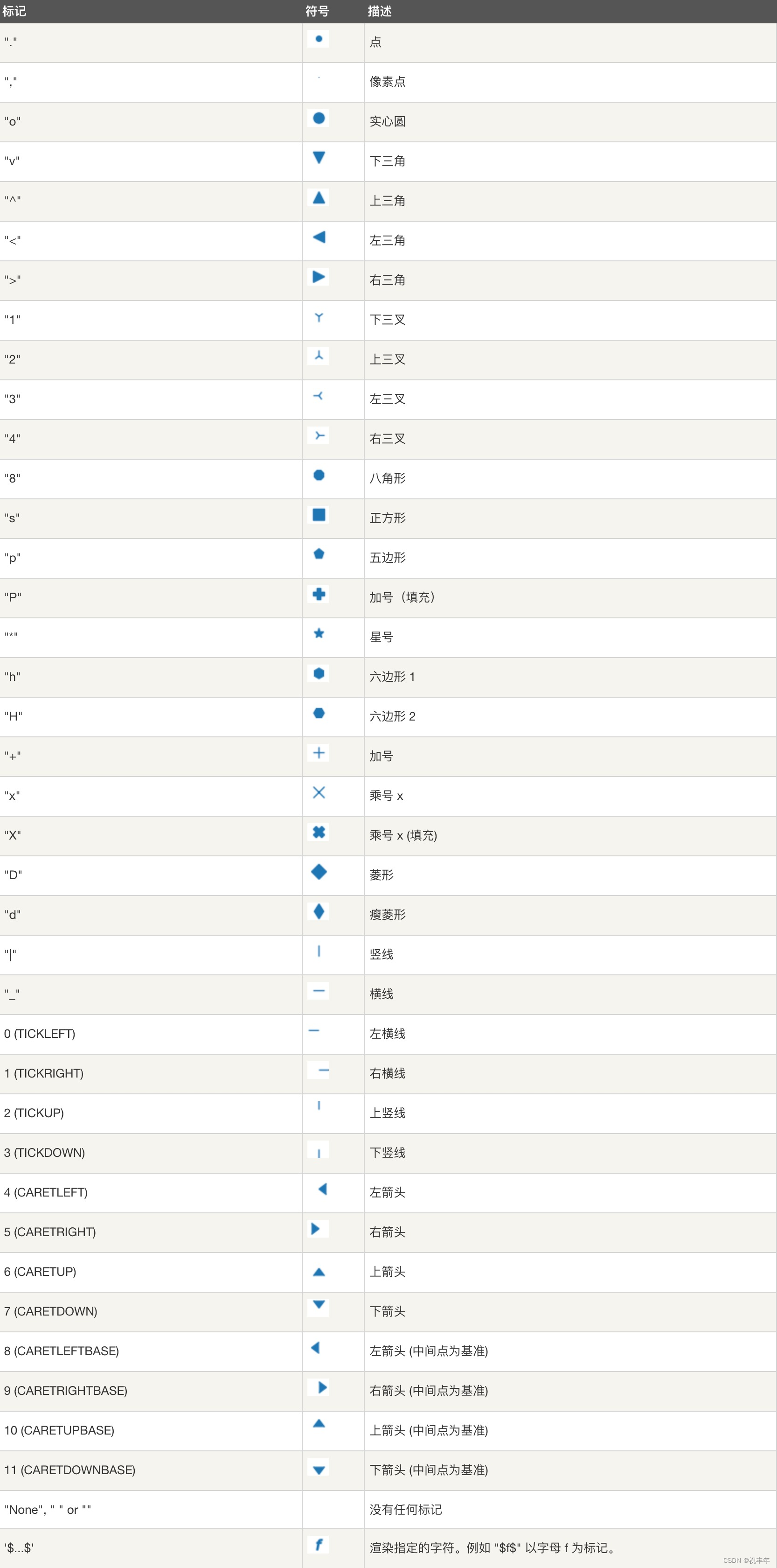This screenshot has width=777, height=1568.
Task: Click the filled star marker symbol
Action: 319,634
